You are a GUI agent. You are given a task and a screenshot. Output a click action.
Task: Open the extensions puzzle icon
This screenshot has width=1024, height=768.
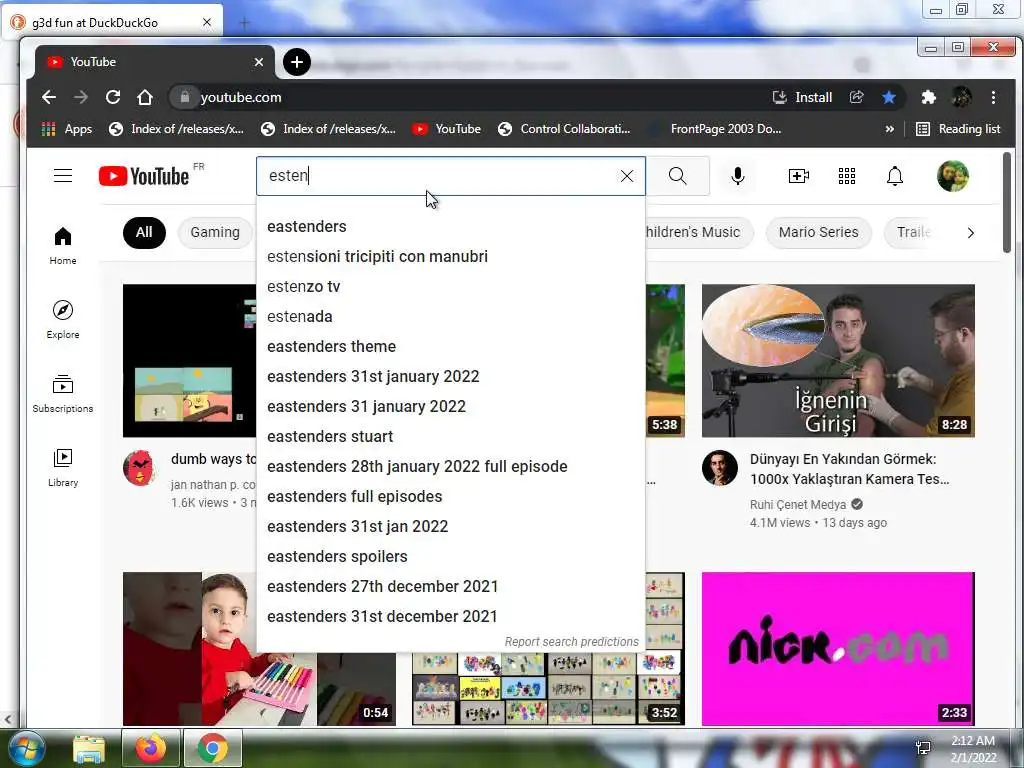click(x=929, y=97)
